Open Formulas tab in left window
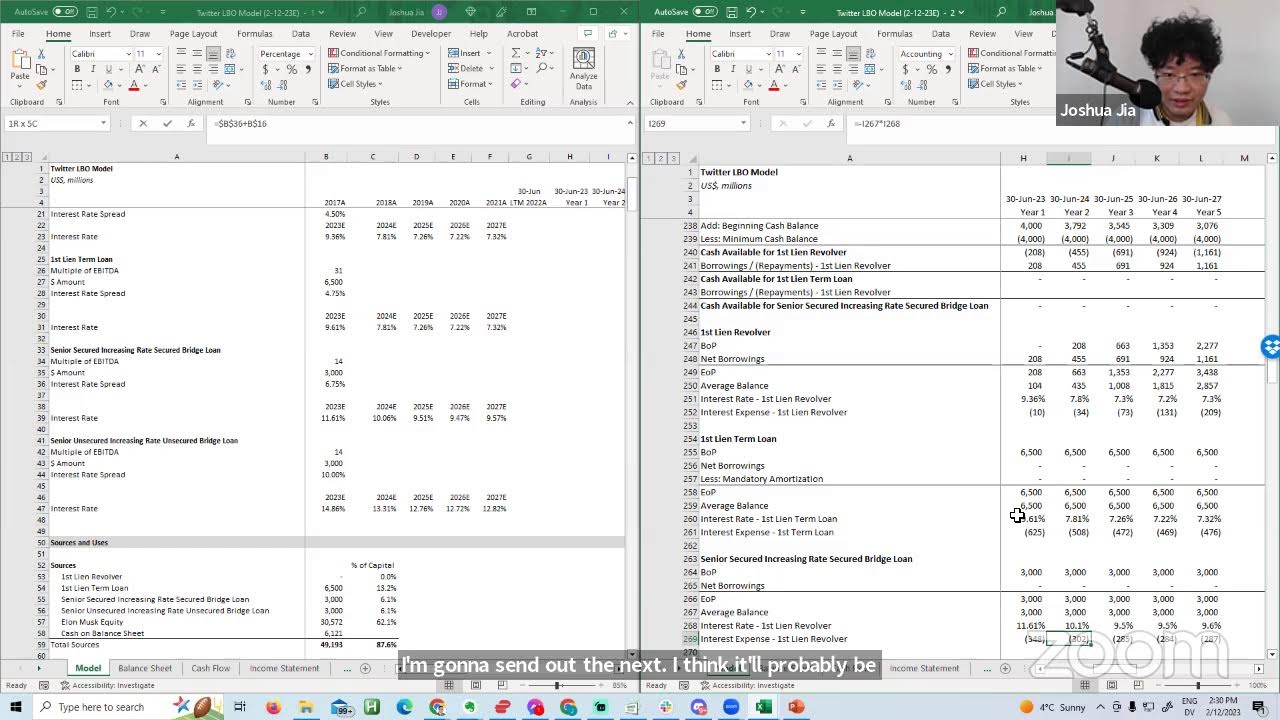The height and width of the screenshot is (720, 1280). 254,33
